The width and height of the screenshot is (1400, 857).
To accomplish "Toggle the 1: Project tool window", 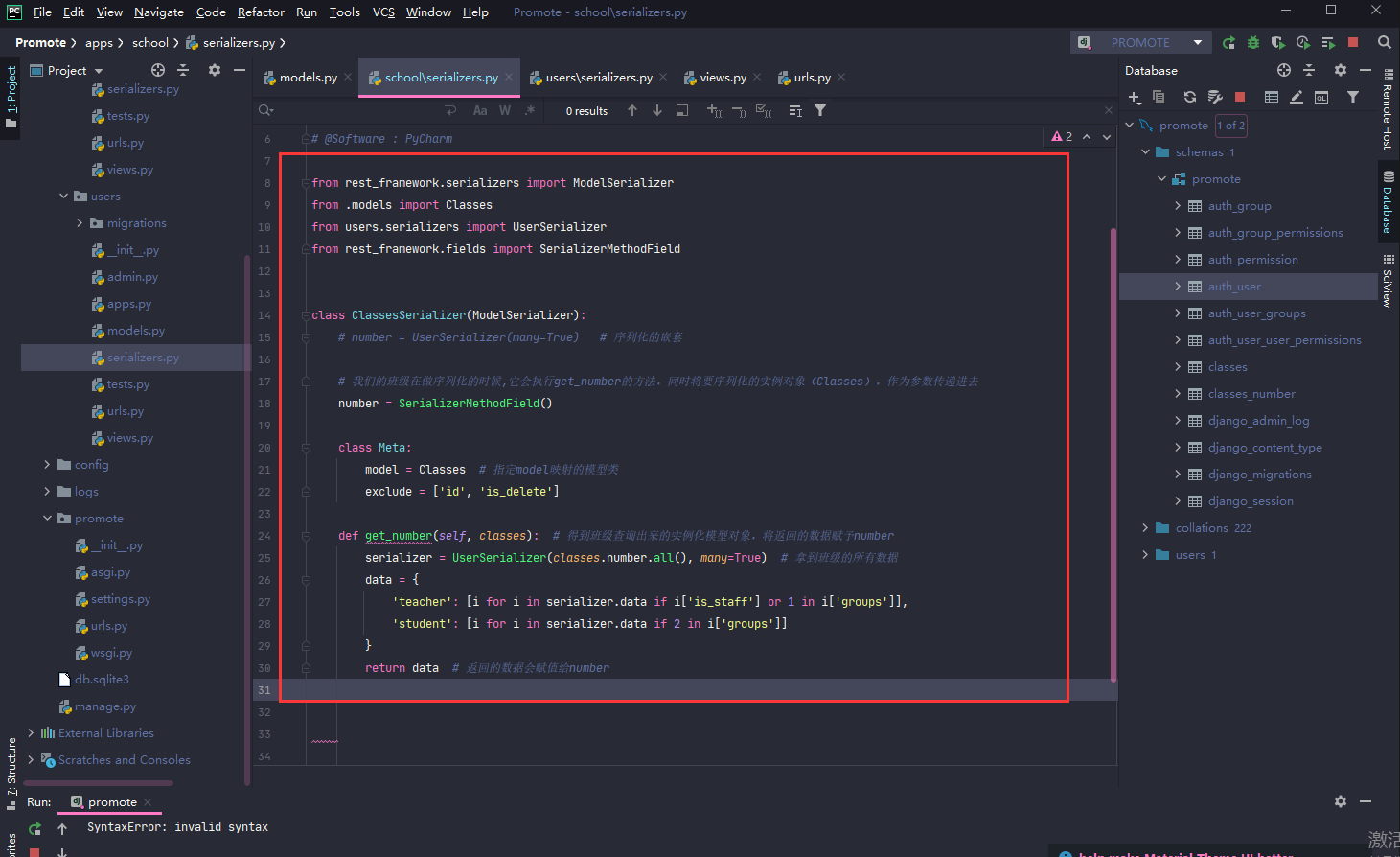I will coord(11,96).
